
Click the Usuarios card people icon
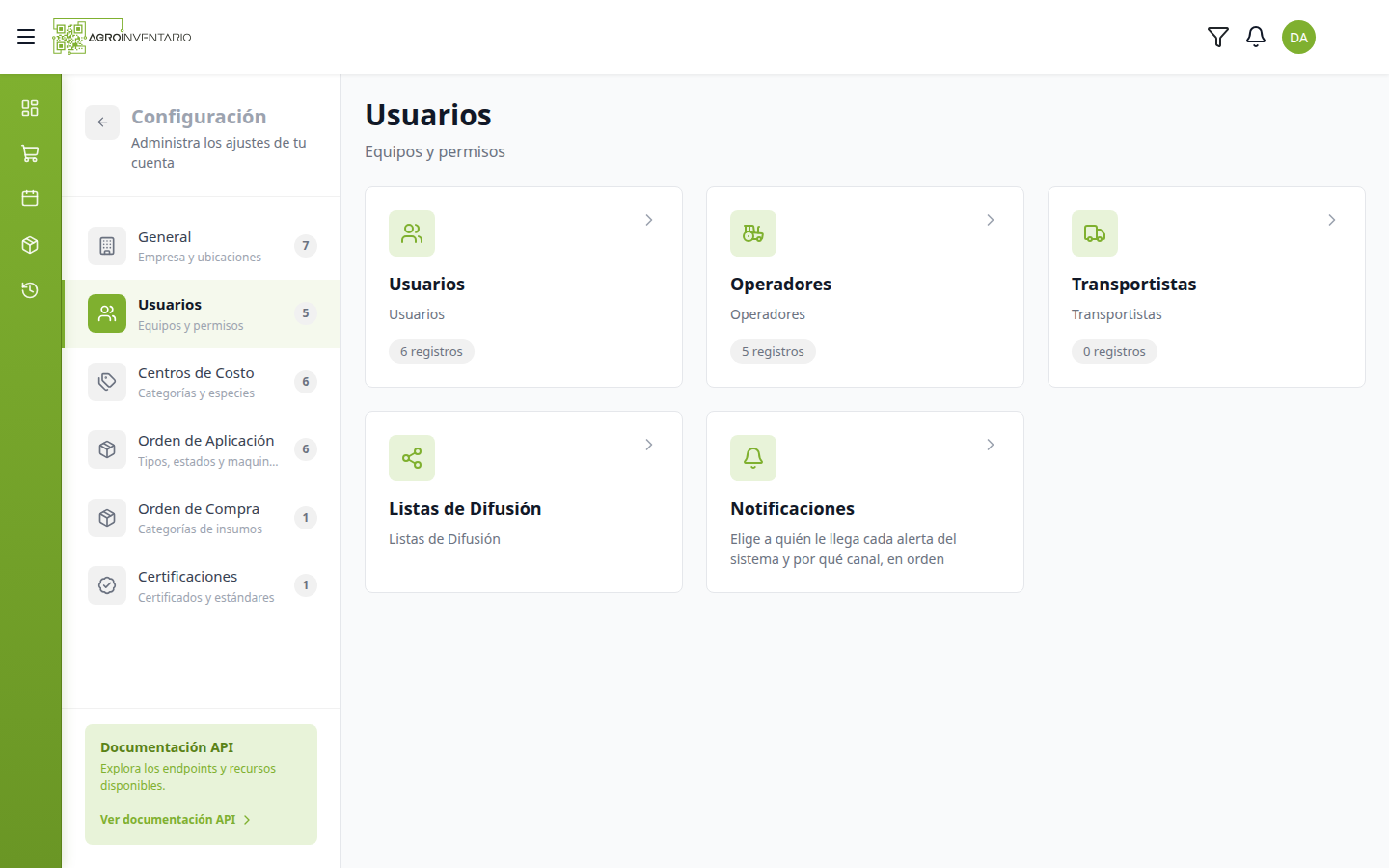[x=412, y=233]
